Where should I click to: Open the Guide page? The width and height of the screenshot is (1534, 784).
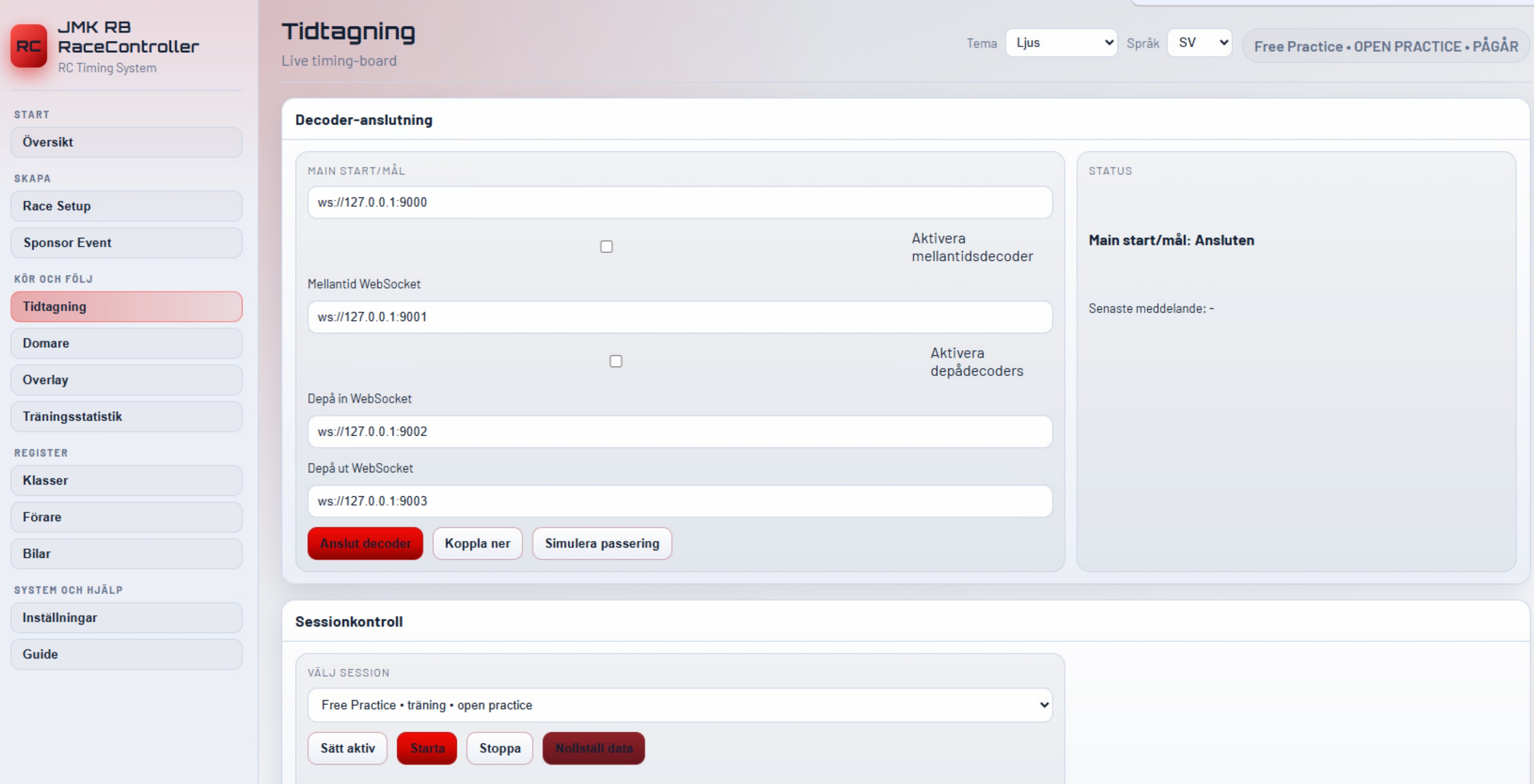(x=126, y=654)
